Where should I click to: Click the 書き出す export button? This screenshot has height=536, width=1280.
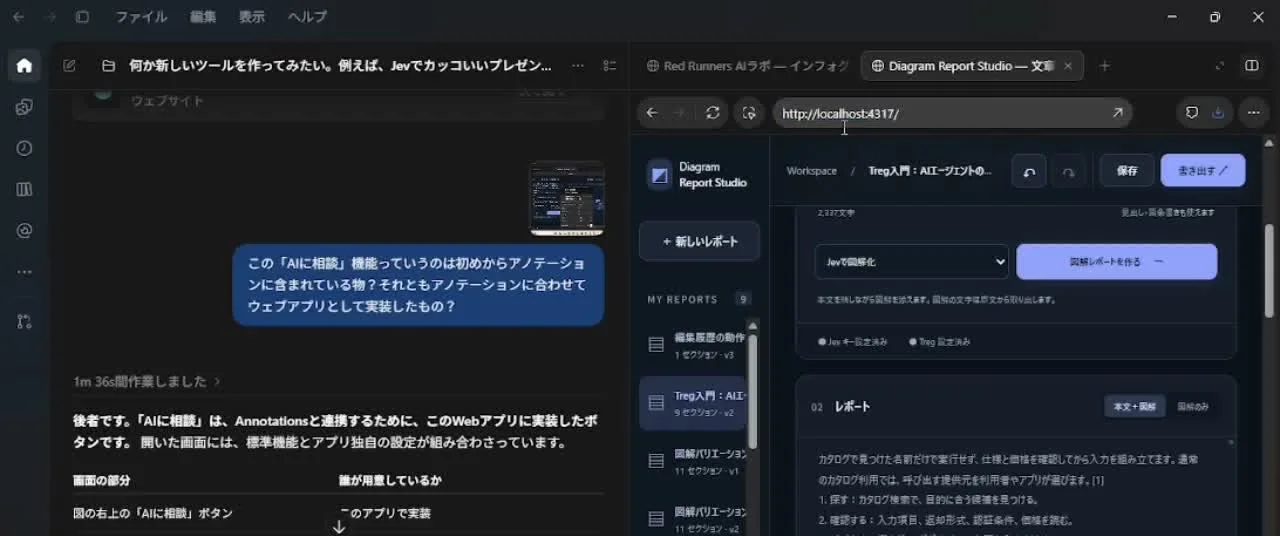[x=1203, y=171]
